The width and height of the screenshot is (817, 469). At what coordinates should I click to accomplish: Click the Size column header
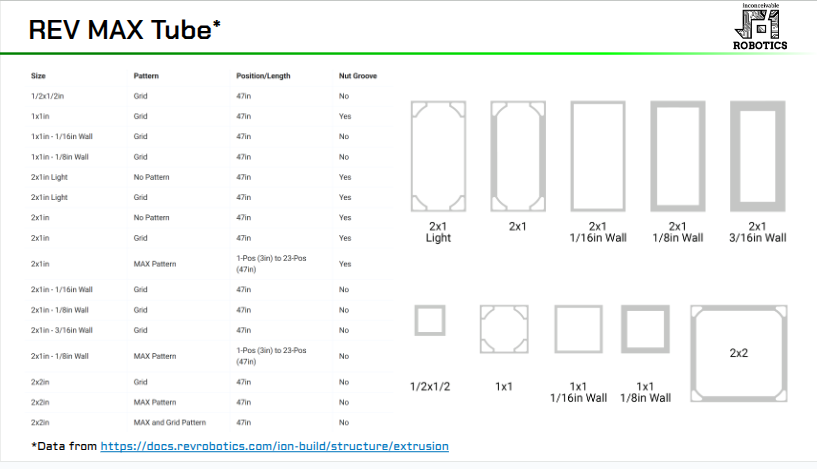point(39,76)
